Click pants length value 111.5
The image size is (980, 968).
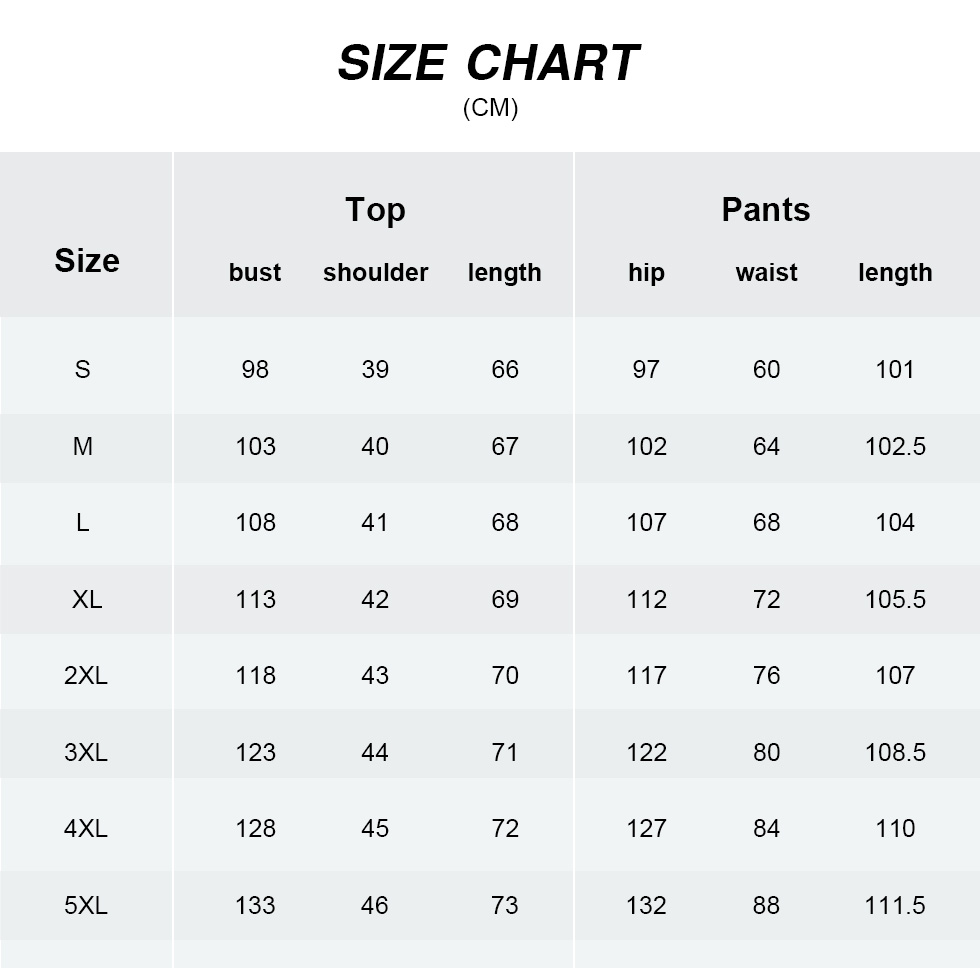tap(895, 905)
